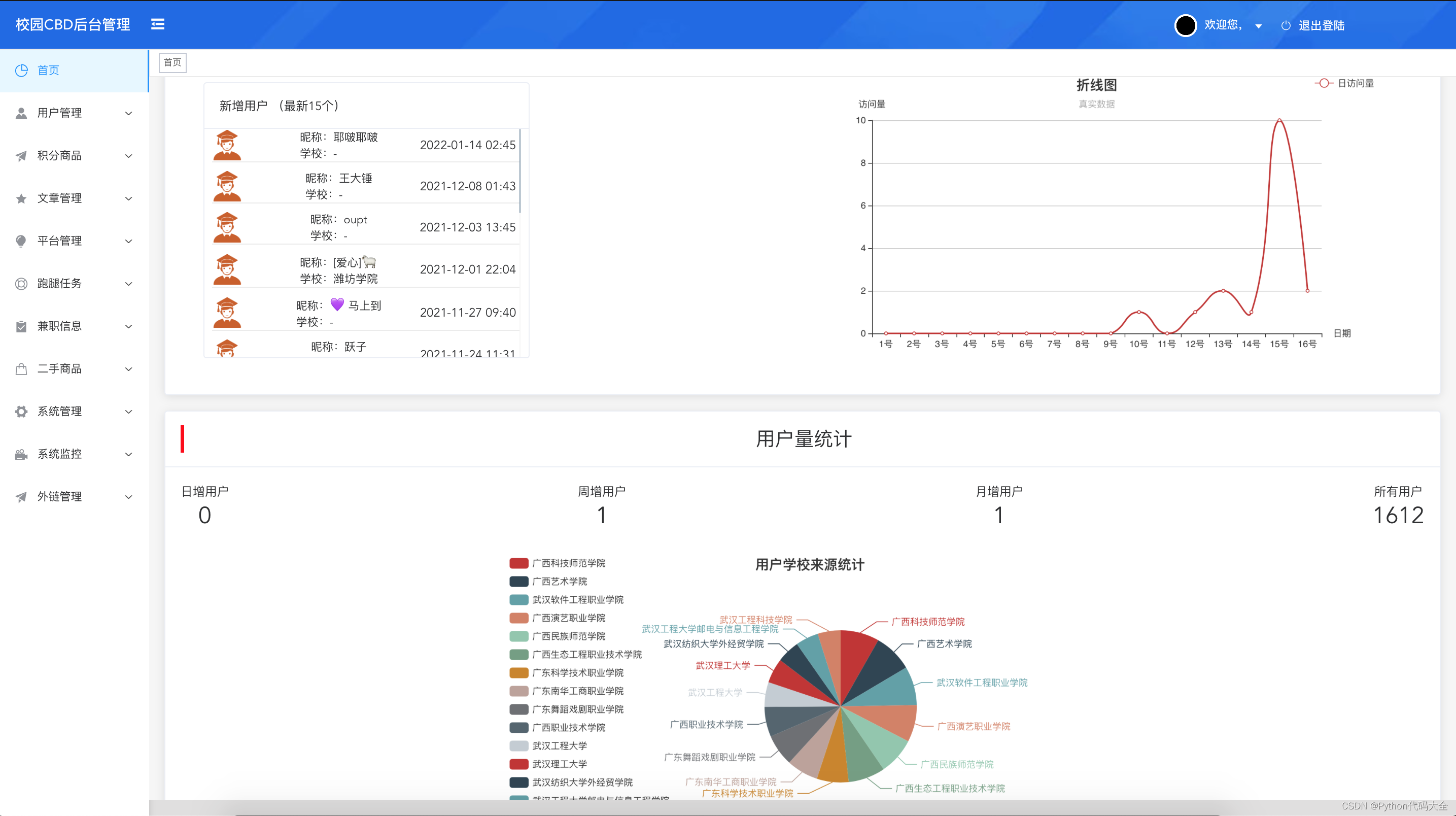The height and width of the screenshot is (816, 1456).
Task: Select the 跑腿任务 sidebar icon
Action: tap(21, 284)
